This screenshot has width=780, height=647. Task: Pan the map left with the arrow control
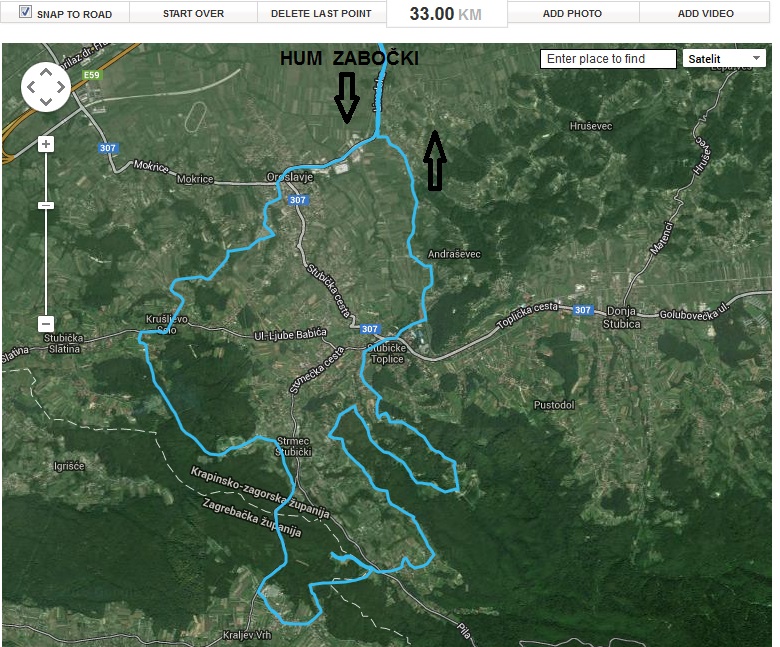(x=31, y=87)
